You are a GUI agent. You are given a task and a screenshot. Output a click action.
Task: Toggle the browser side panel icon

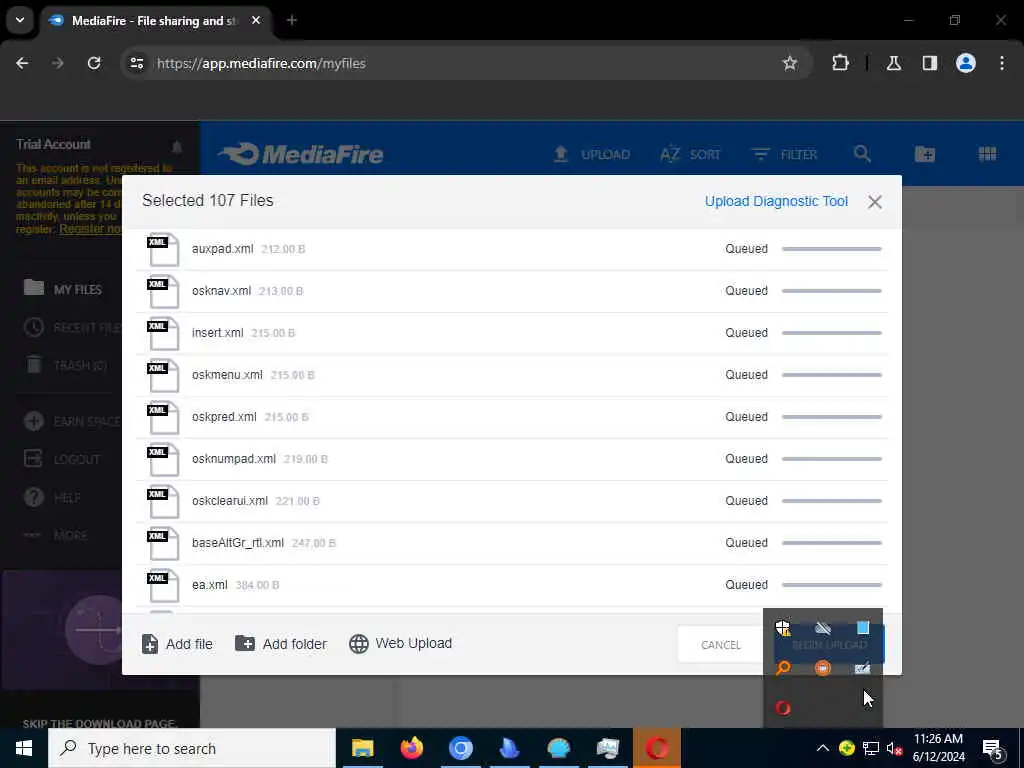(x=930, y=63)
